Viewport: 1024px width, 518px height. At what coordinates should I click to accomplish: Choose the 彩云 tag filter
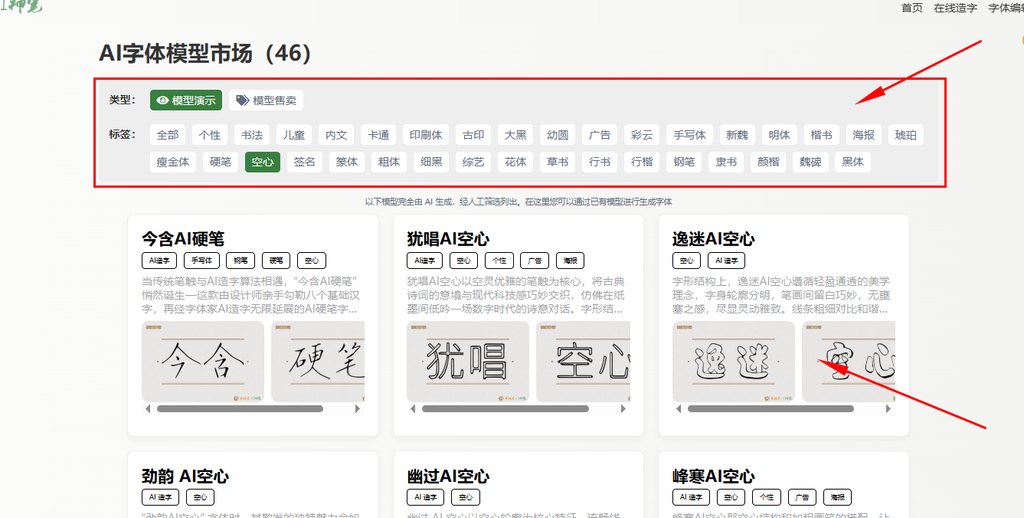tap(642, 135)
